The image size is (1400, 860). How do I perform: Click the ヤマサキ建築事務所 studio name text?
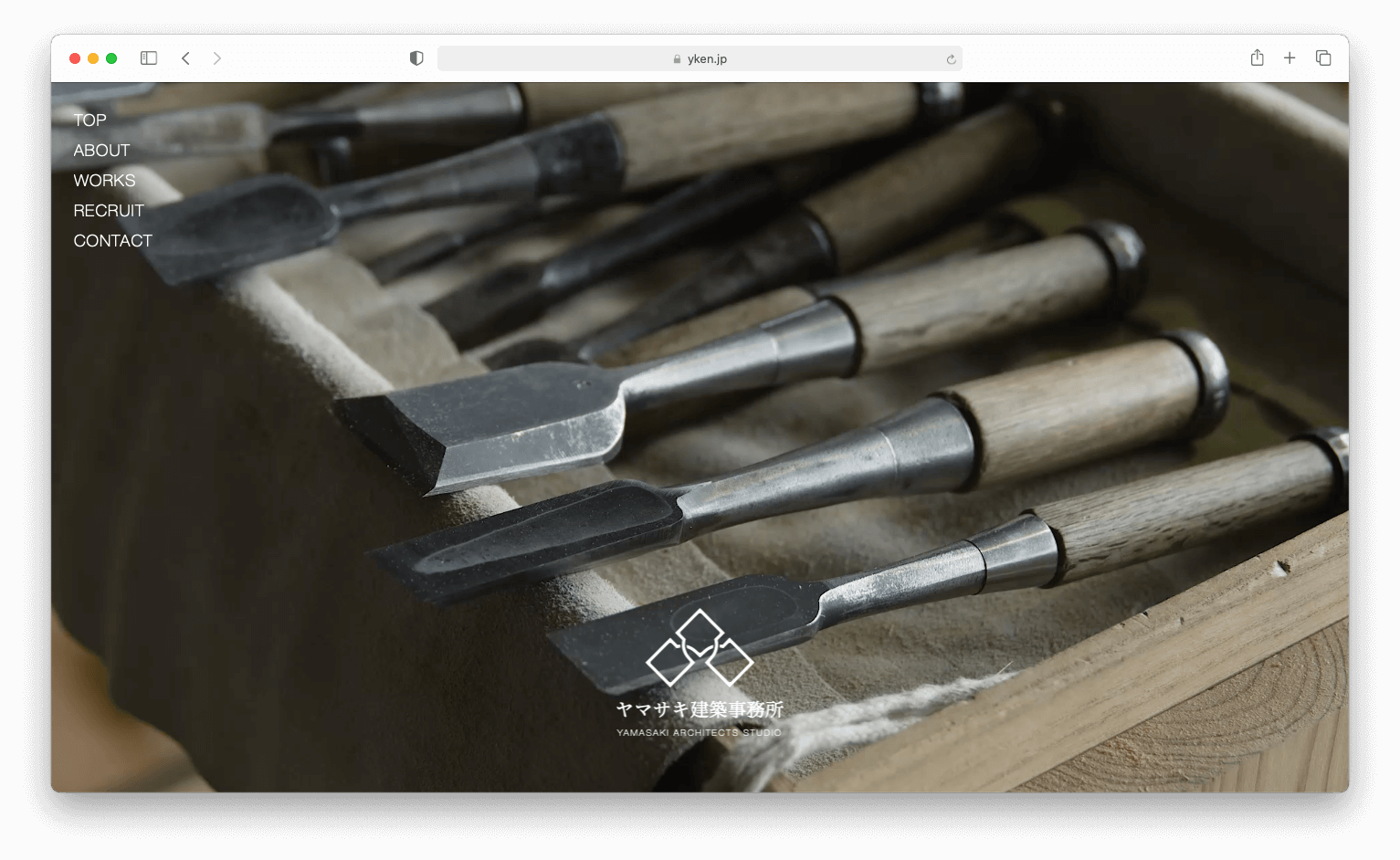click(x=700, y=709)
